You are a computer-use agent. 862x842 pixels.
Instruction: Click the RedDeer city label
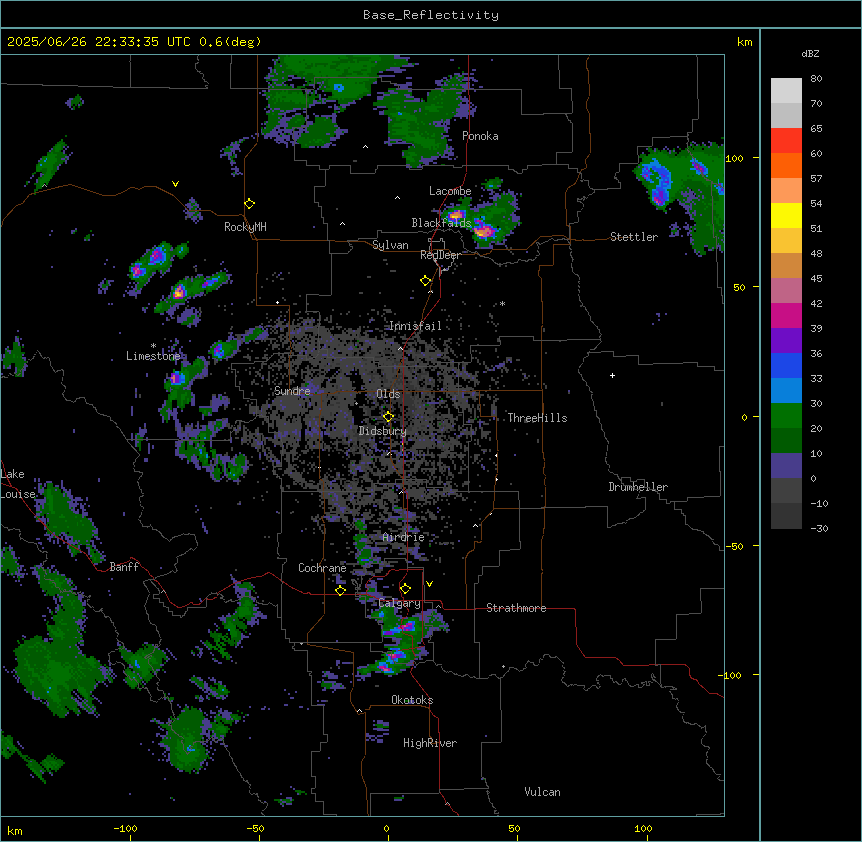point(440,255)
